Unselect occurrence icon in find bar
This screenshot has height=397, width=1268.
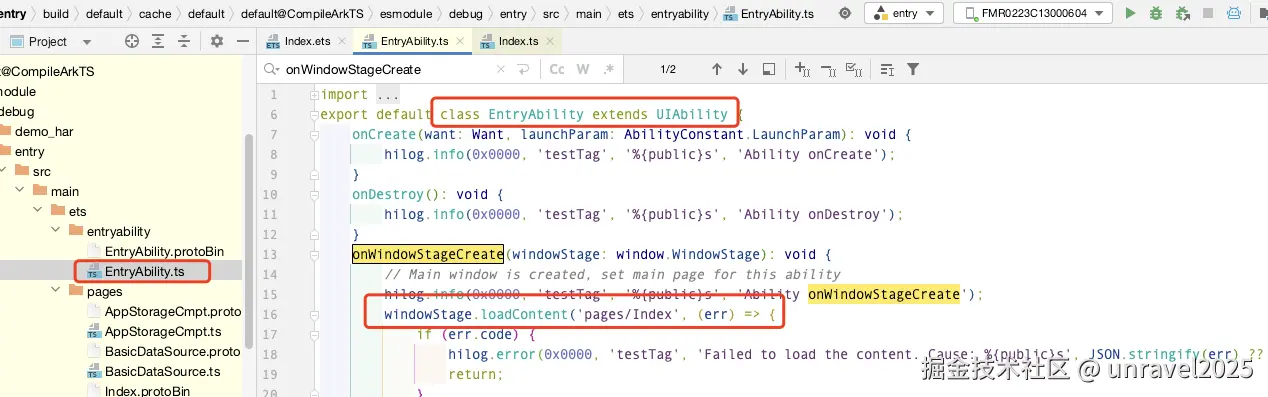828,69
